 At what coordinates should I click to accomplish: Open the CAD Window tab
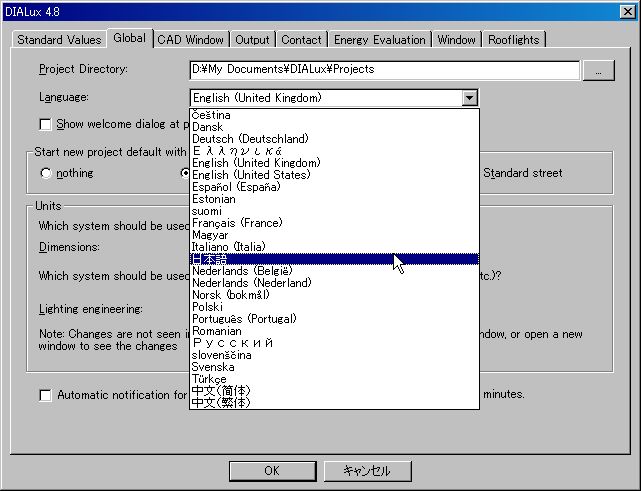[x=191, y=40]
